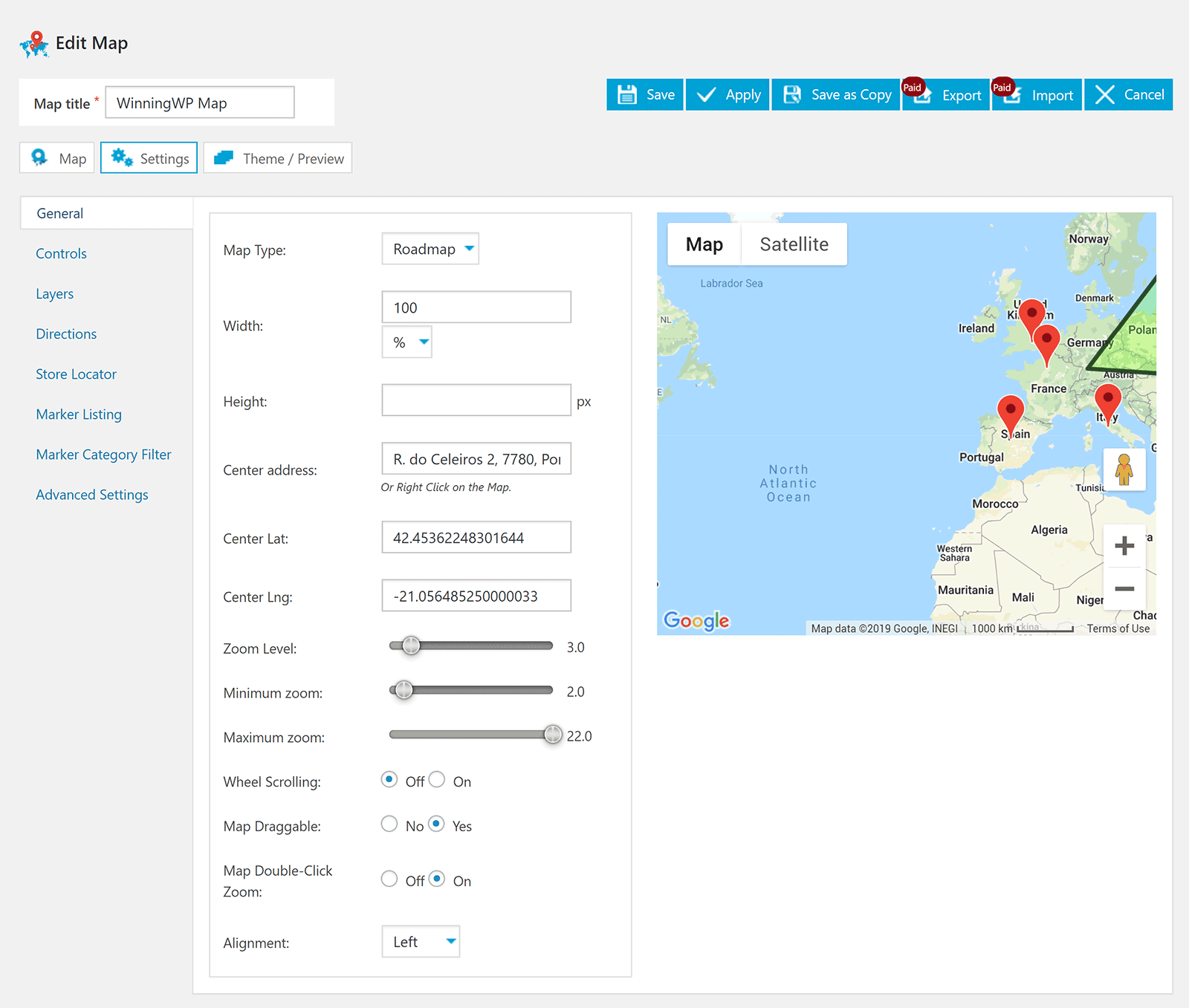Click the Edit Map plugin logo

click(x=34, y=45)
